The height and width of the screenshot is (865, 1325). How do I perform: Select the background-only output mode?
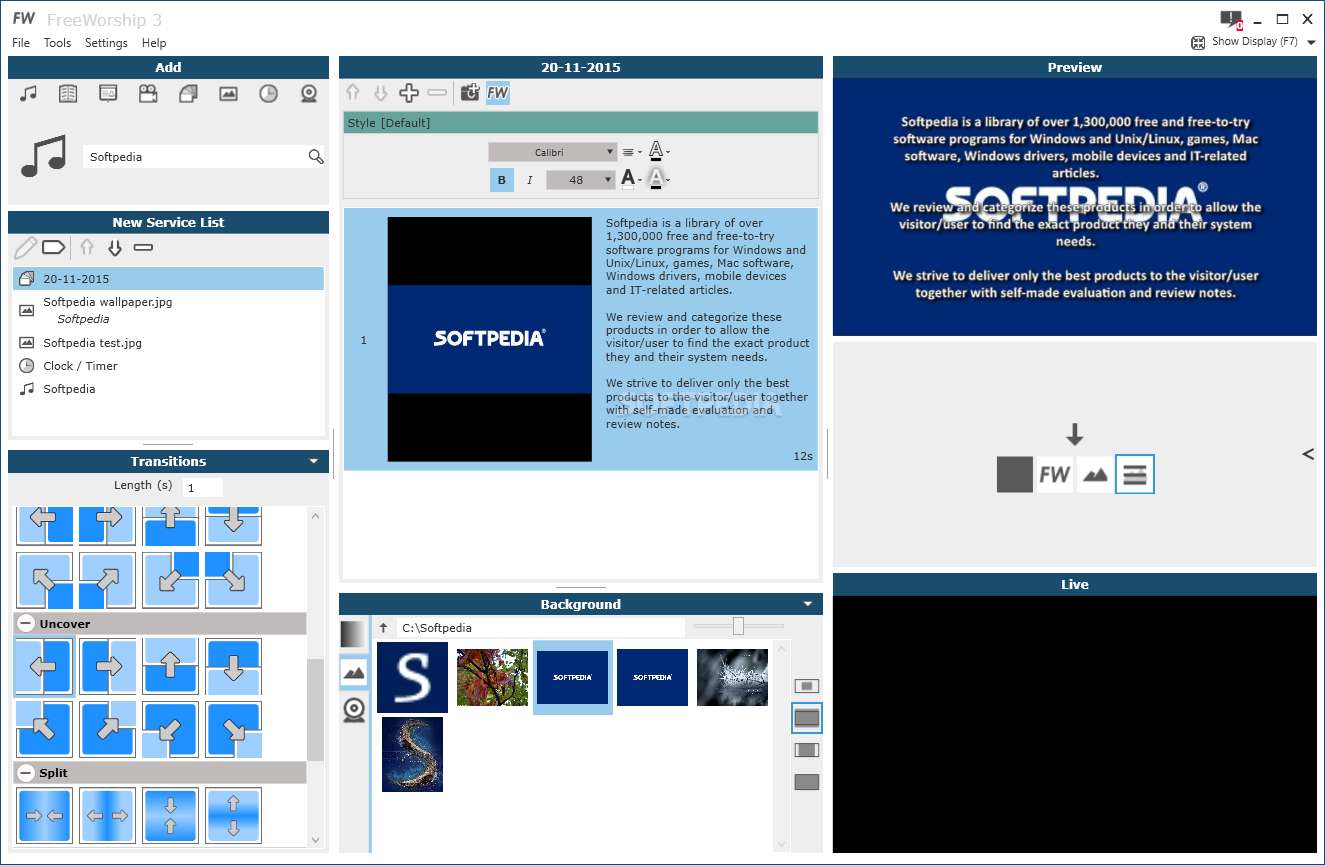point(1095,474)
